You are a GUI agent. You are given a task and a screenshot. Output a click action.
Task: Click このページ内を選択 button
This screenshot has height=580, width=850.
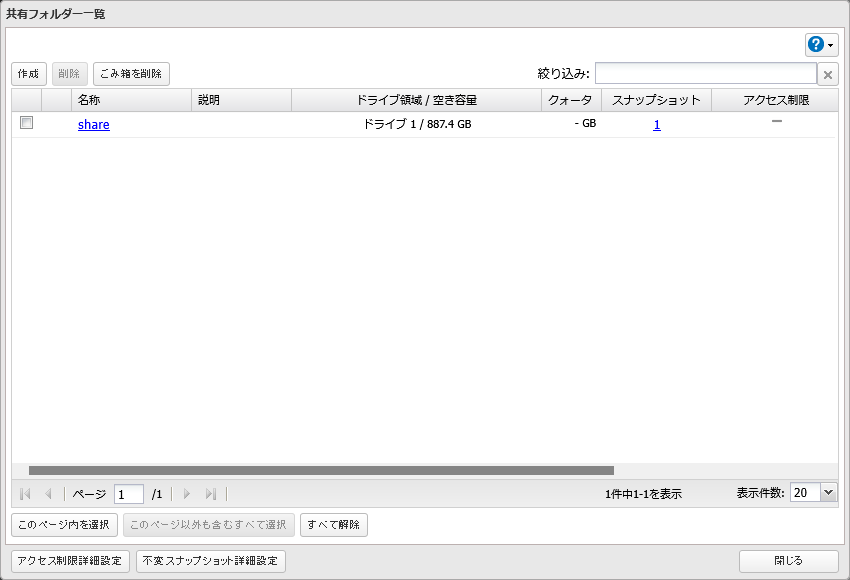65,525
